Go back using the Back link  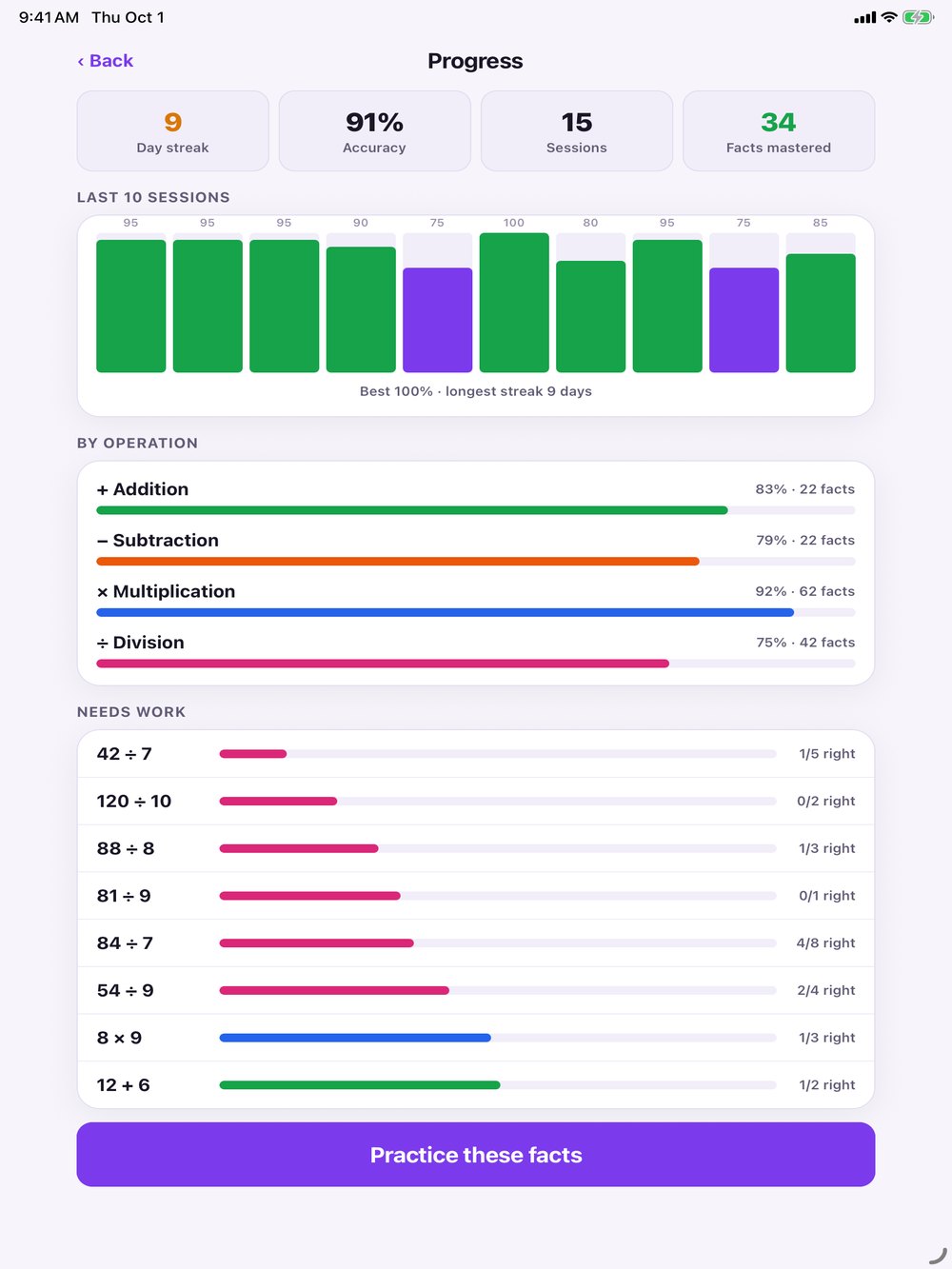click(x=105, y=61)
